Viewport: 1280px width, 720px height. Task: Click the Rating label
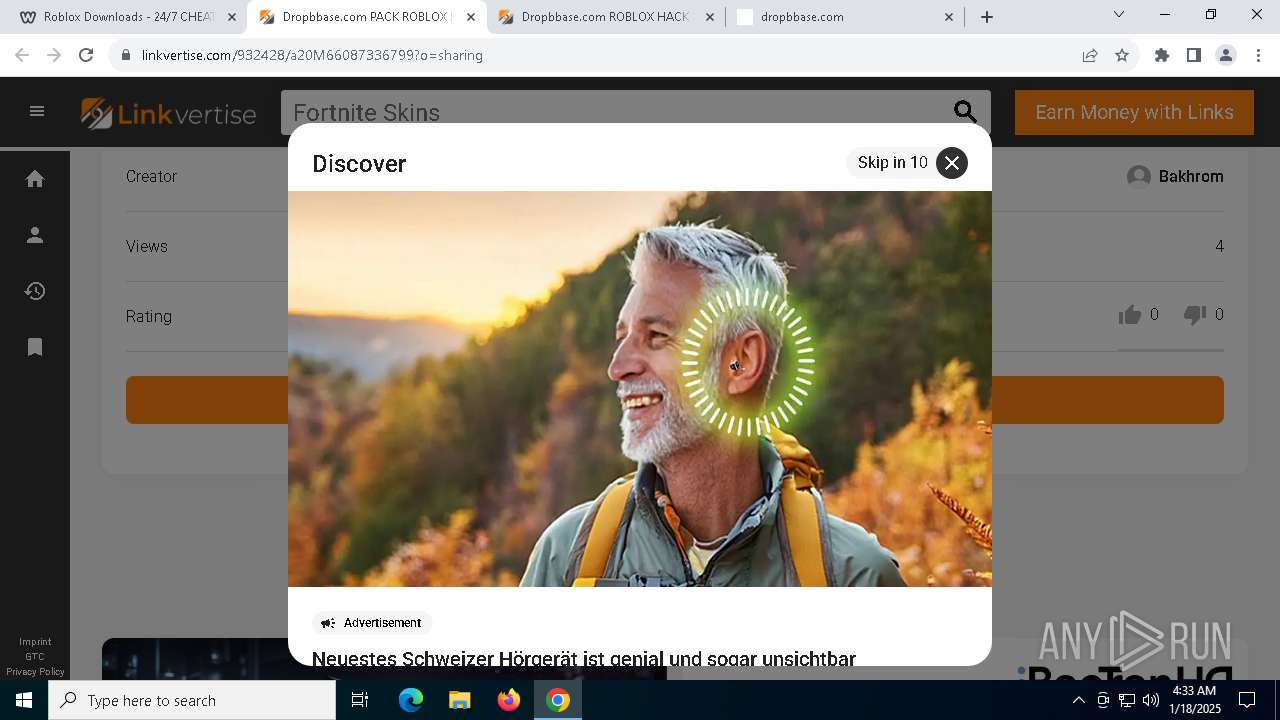(149, 316)
